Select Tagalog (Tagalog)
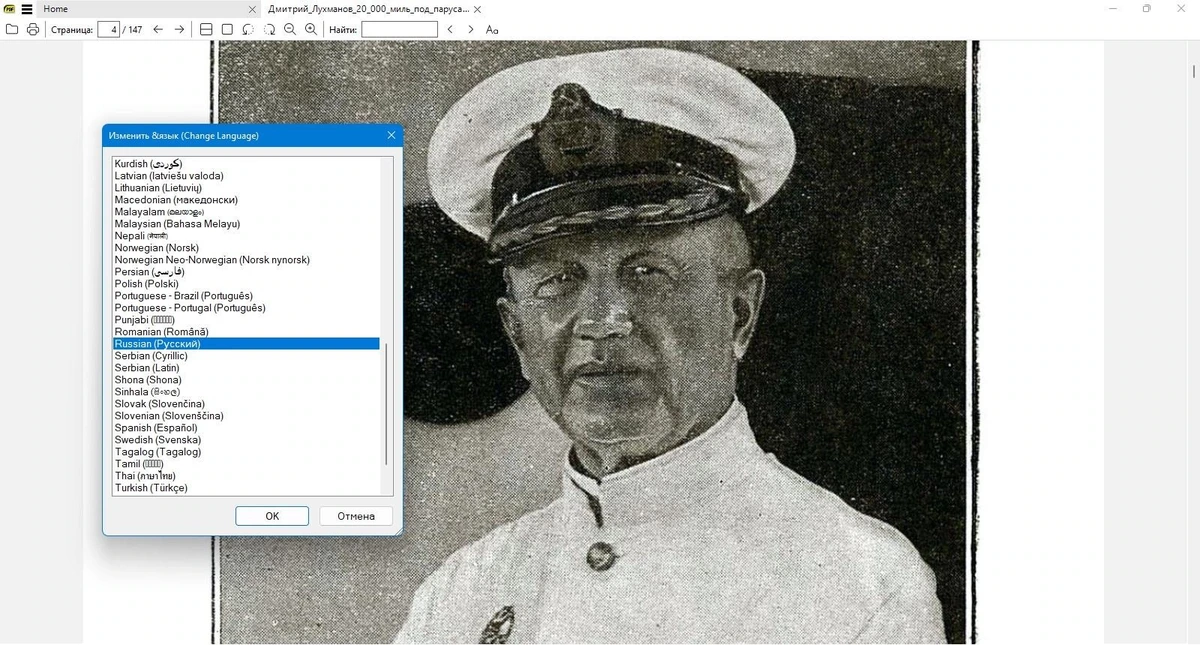The width and height of the screenshot is (1200, 645). [x=246, y=452]
